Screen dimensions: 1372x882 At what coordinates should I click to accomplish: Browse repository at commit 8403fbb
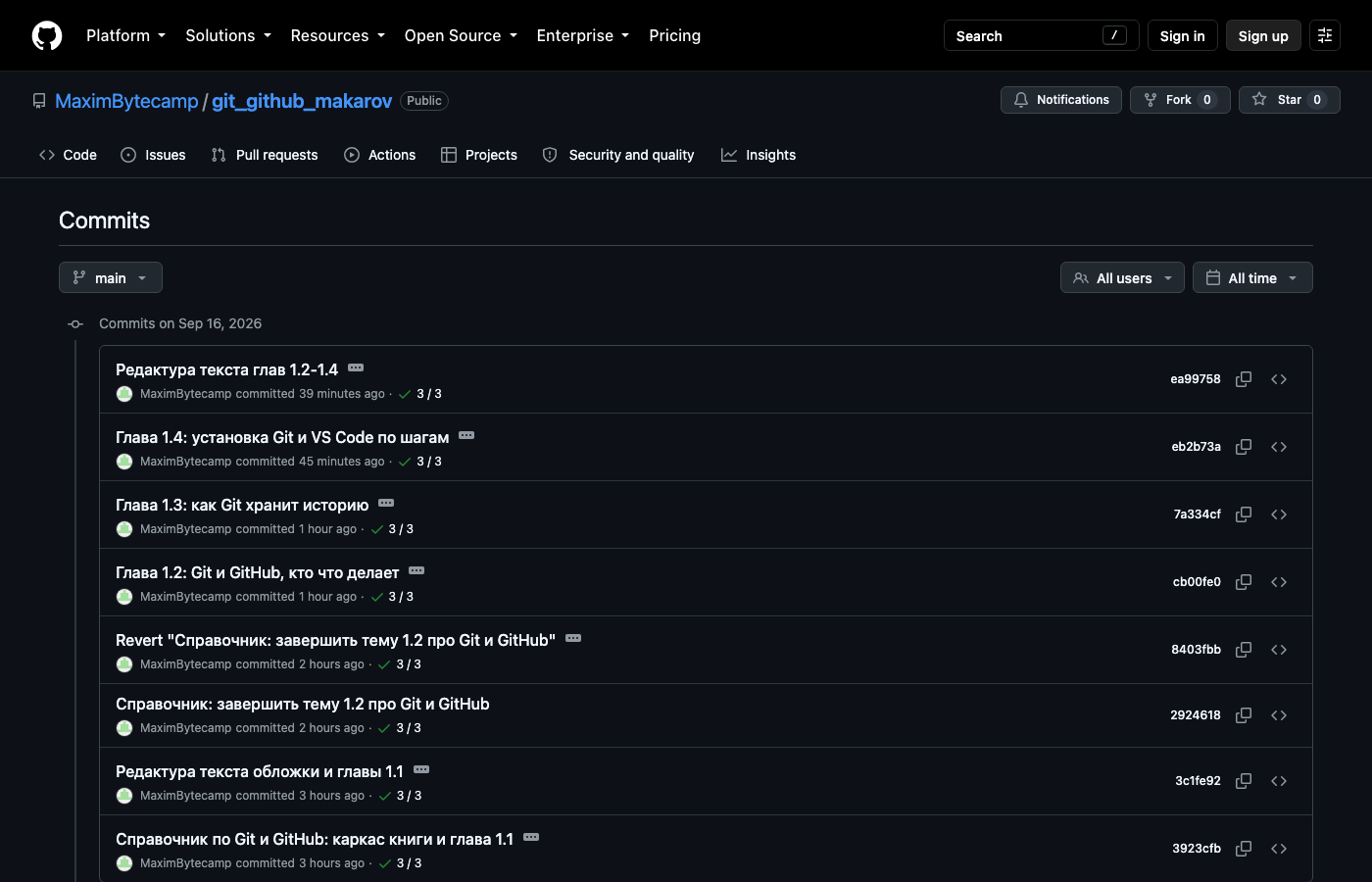click(1279, 650)
